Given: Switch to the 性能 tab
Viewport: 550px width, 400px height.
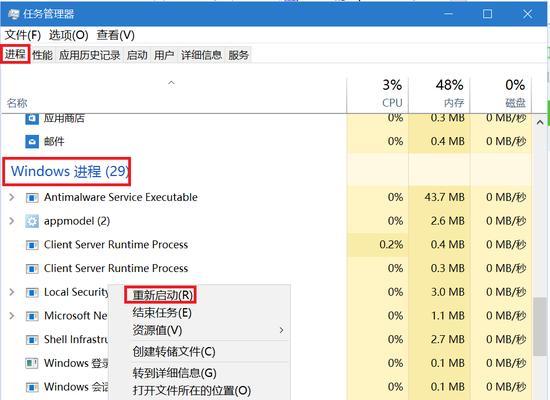Looking at the screenshot, I should (42, 55).
